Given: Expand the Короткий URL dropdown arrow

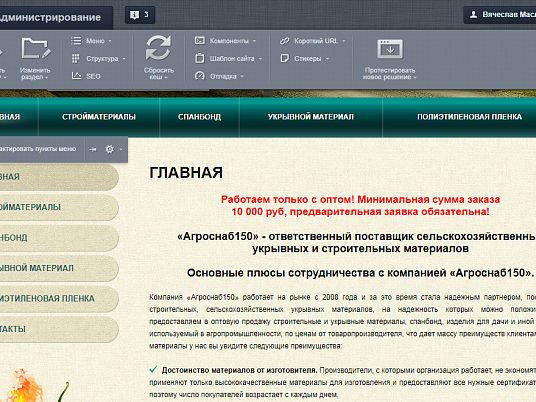Looking at the screenshot, I should tap(344, 41).
